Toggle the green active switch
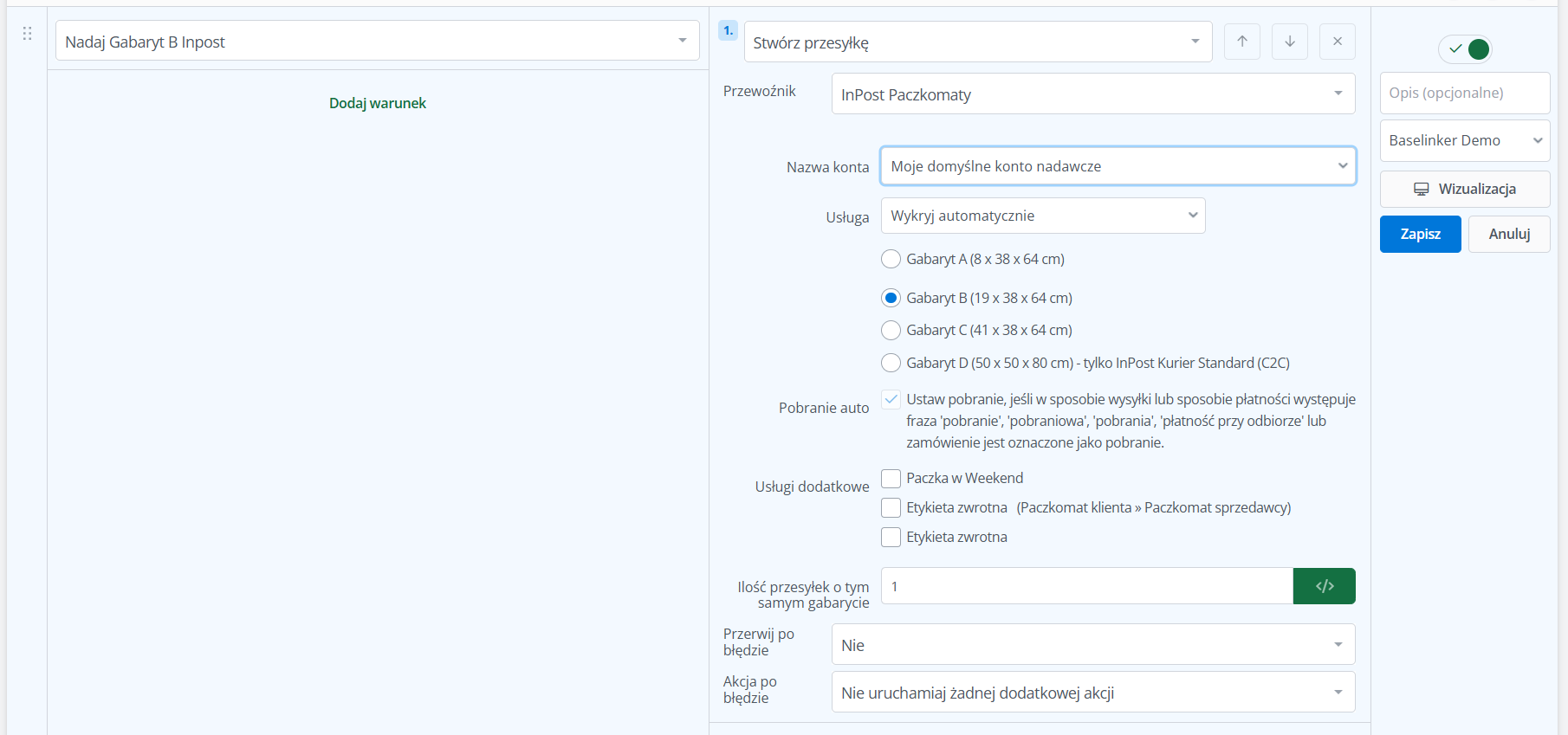This screenshot has height=735, width=1568. tap(1466, 49)
